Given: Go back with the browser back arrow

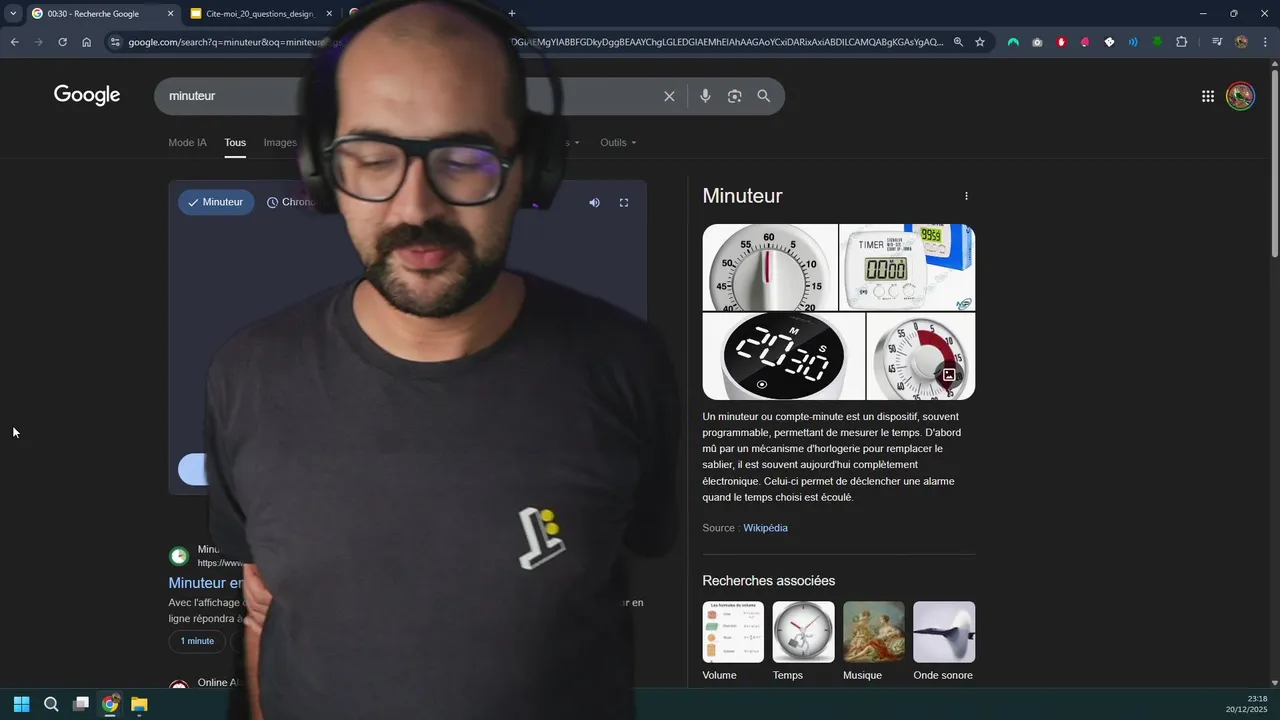Looking at the screenshot, I should [14, 42].
